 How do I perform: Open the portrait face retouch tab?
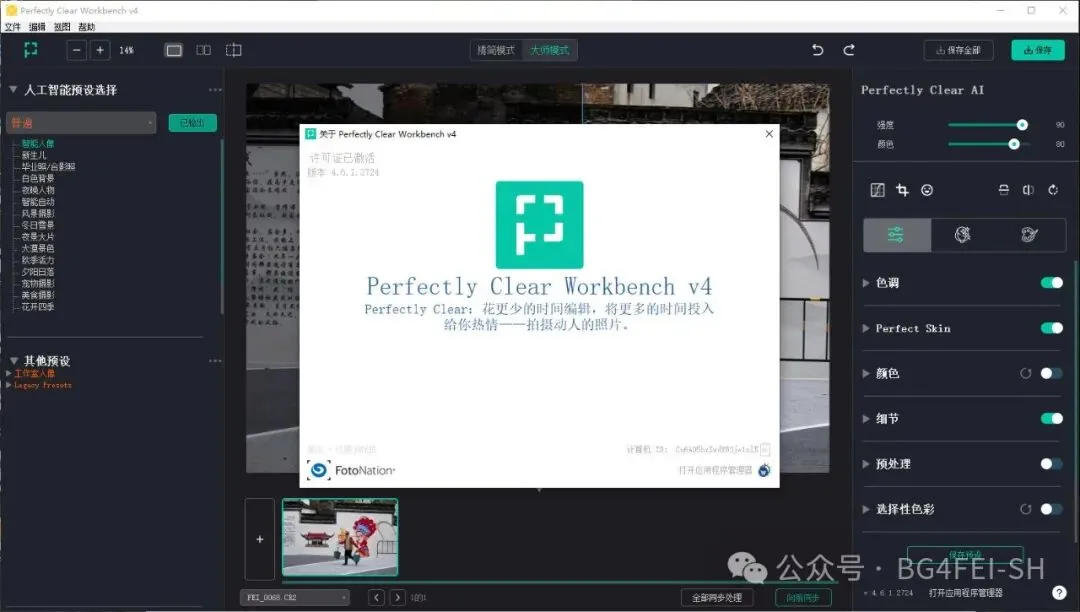[x=963, y=235]
